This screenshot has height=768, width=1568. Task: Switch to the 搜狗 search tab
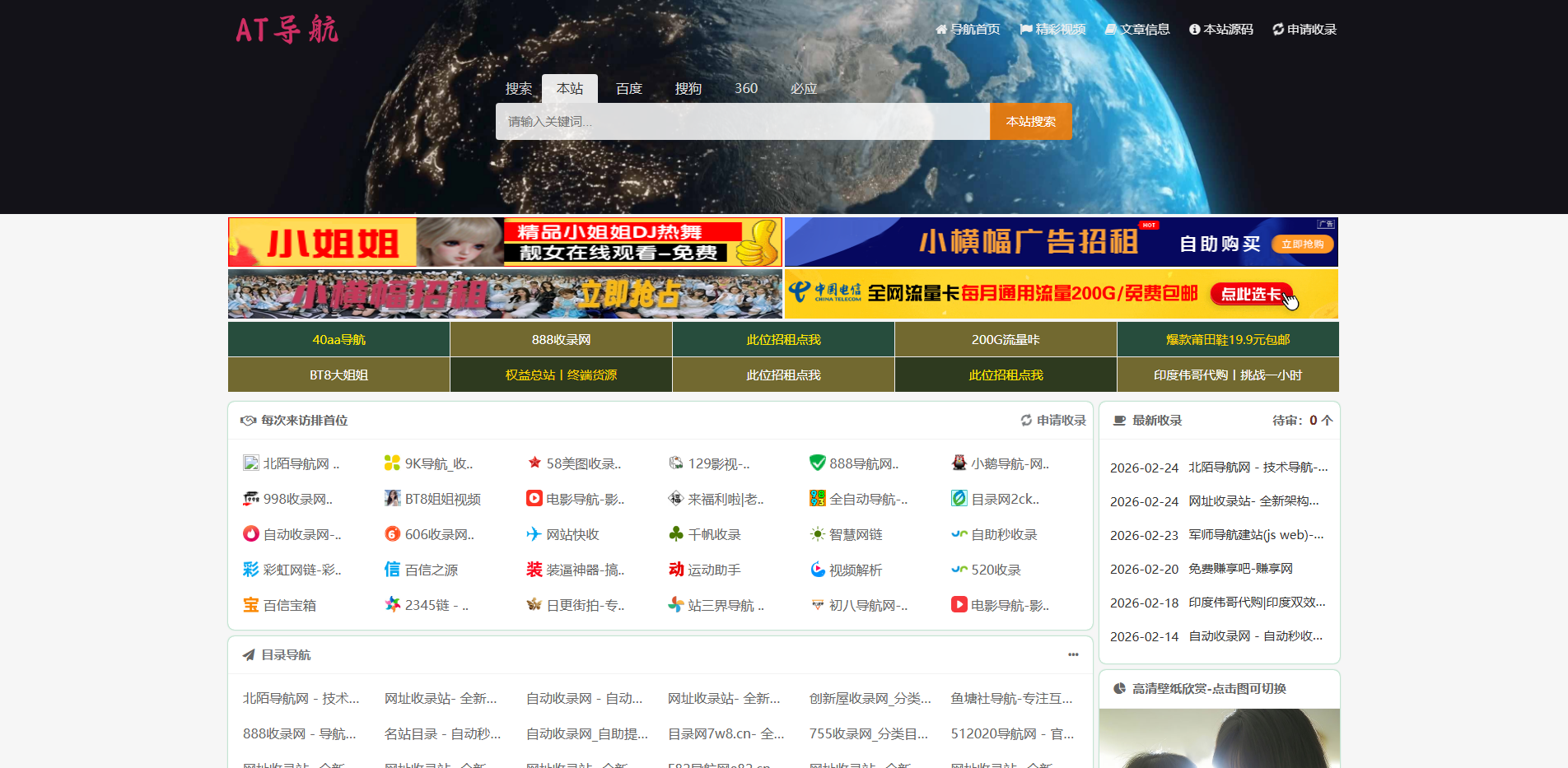pos(688,88)
